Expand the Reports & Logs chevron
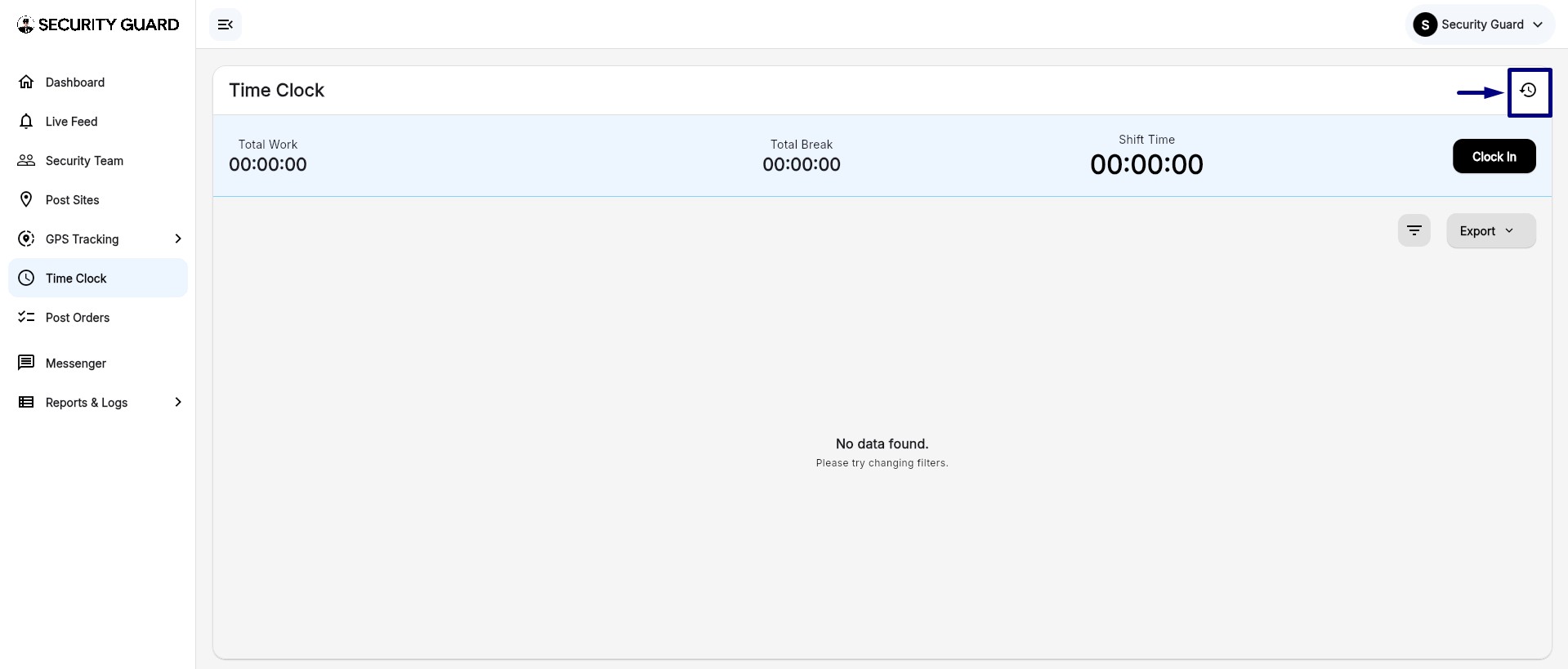 pos(177,402)
